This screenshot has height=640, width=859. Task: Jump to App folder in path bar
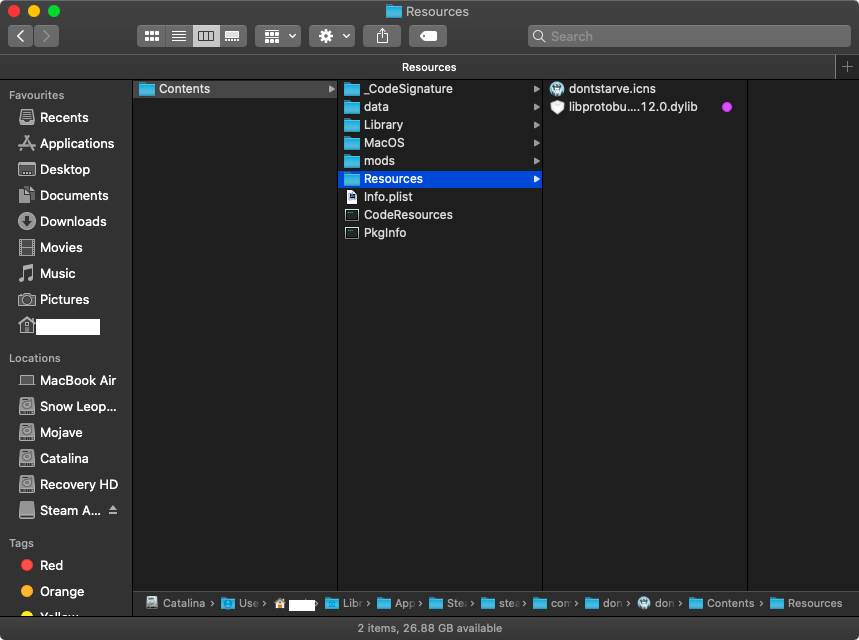point(396,603)
